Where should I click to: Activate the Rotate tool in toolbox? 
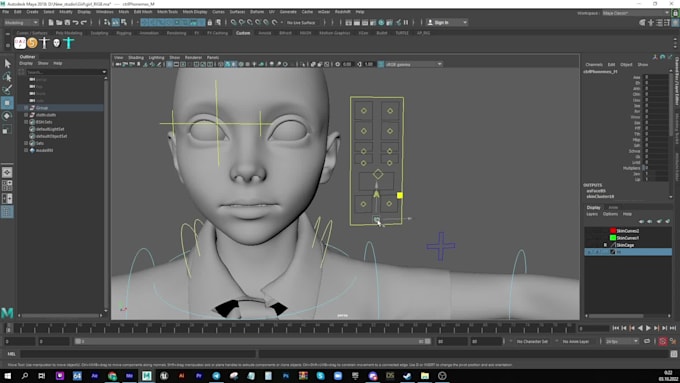[7, 116]
